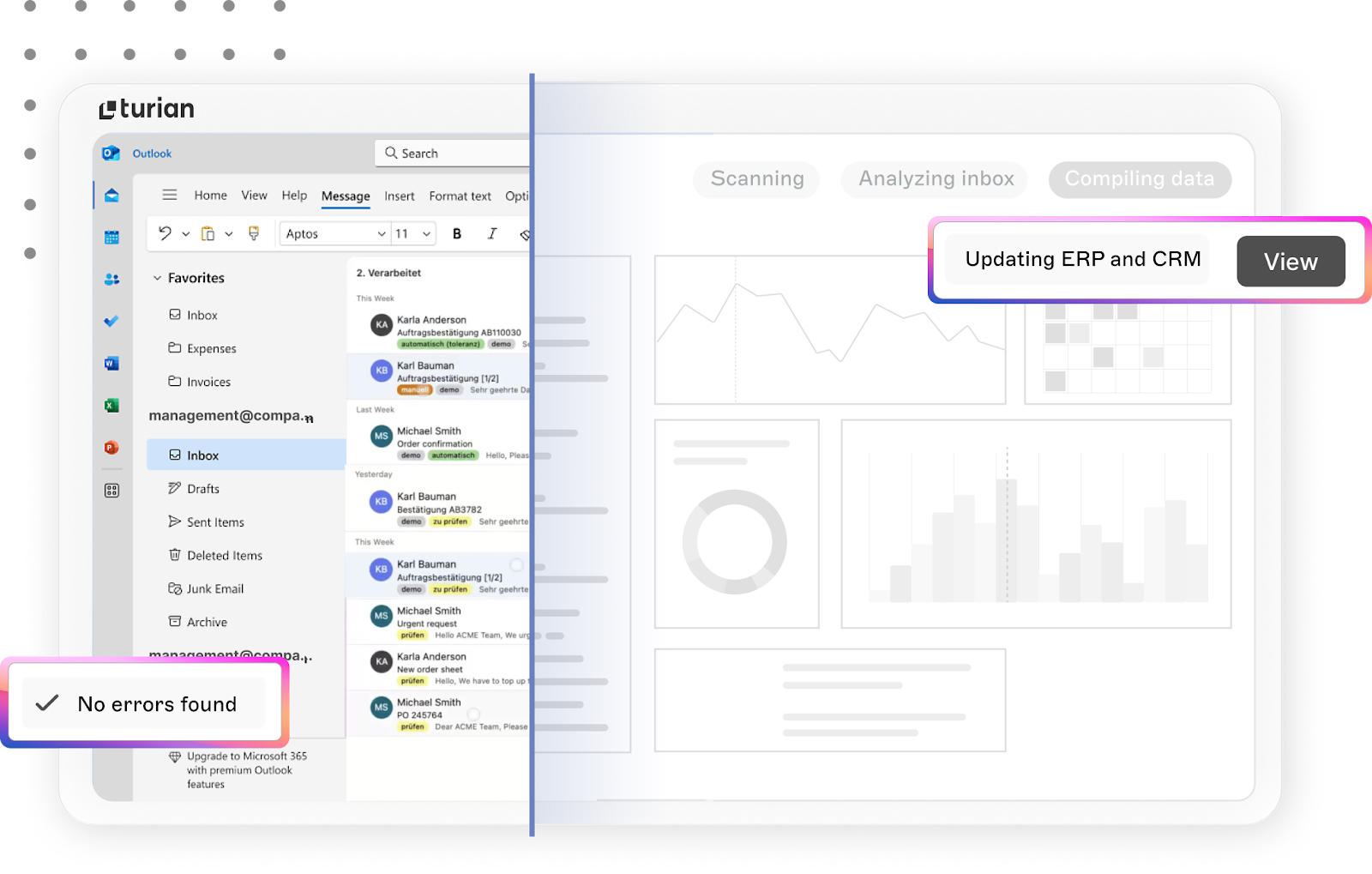1372x874 pixels.
Task: Click MS avatar beside Order confirmation
Action: tap(382, 437)
